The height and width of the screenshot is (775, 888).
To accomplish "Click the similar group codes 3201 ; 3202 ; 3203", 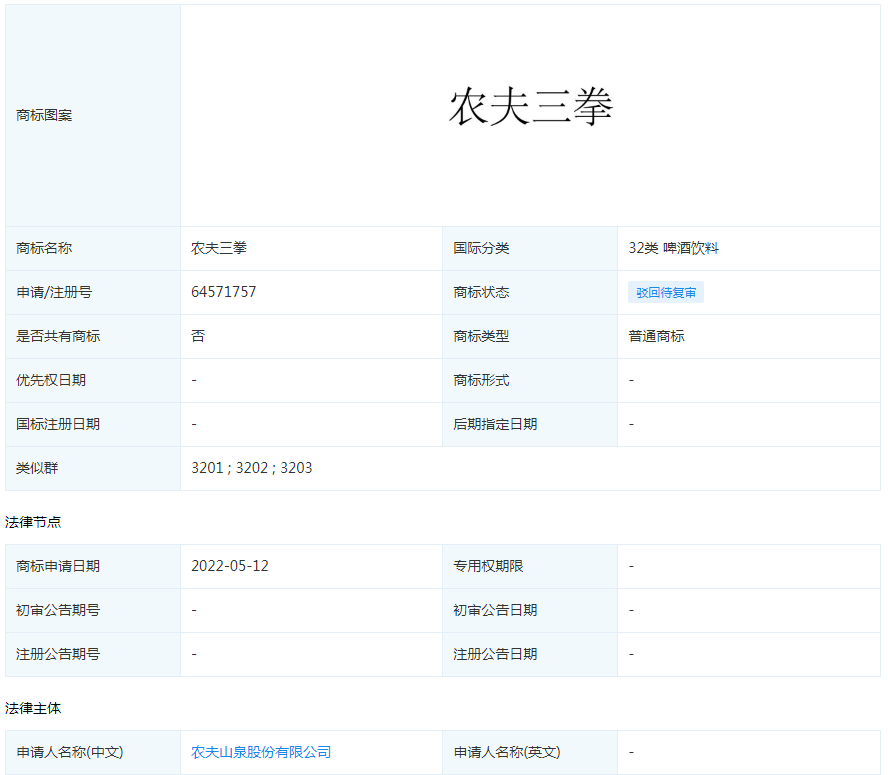I will click(x=252, y=468).
